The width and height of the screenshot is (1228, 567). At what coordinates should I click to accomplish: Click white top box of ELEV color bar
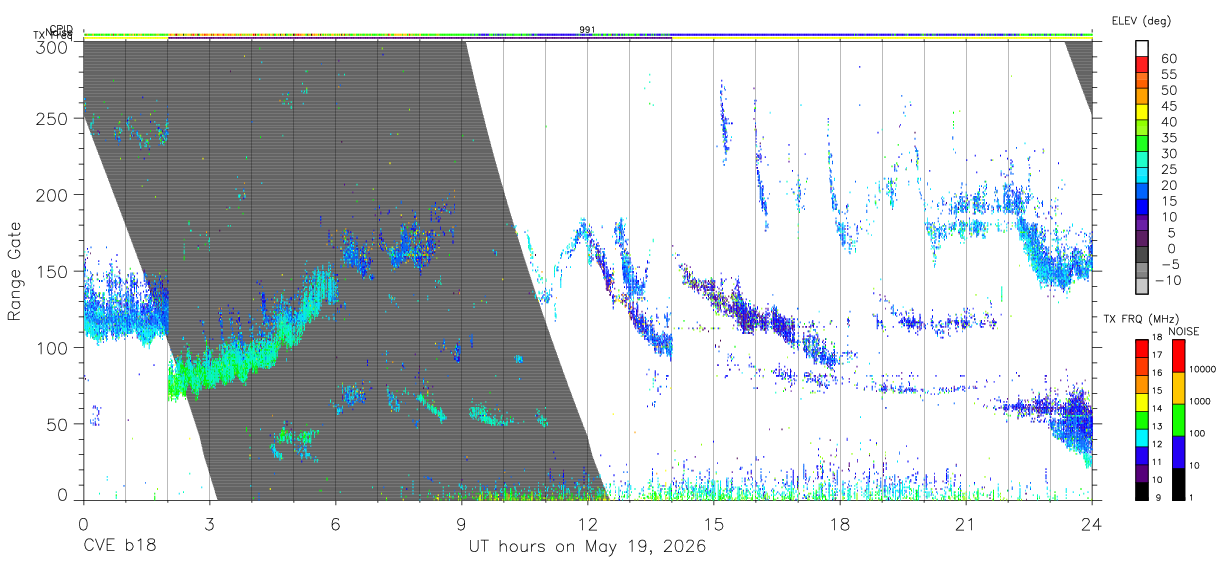coord(1143,47)
